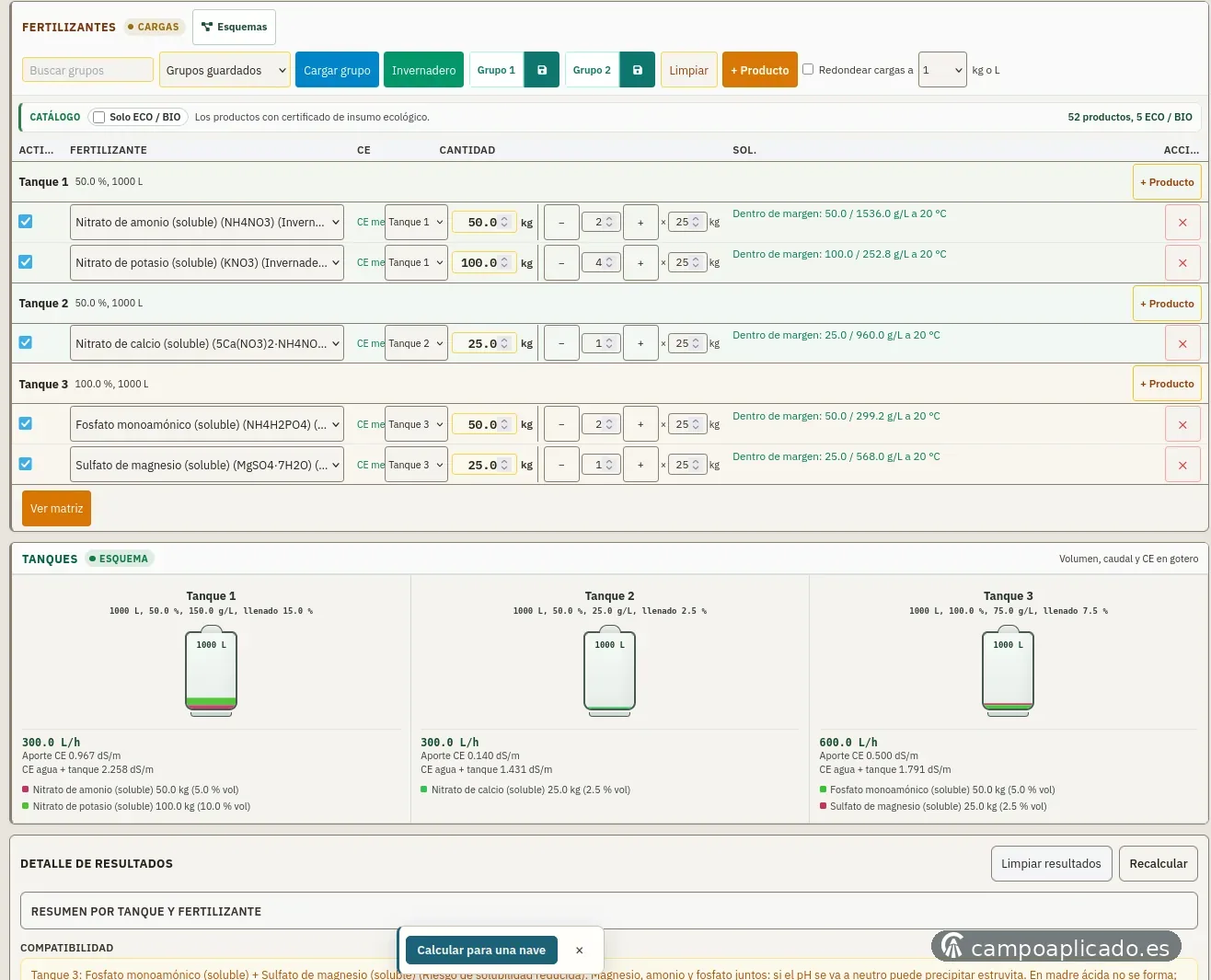Click the Recalcular button
Image resolution: width=1211 pixels, height=980 pixels.
coord(1158,864)
